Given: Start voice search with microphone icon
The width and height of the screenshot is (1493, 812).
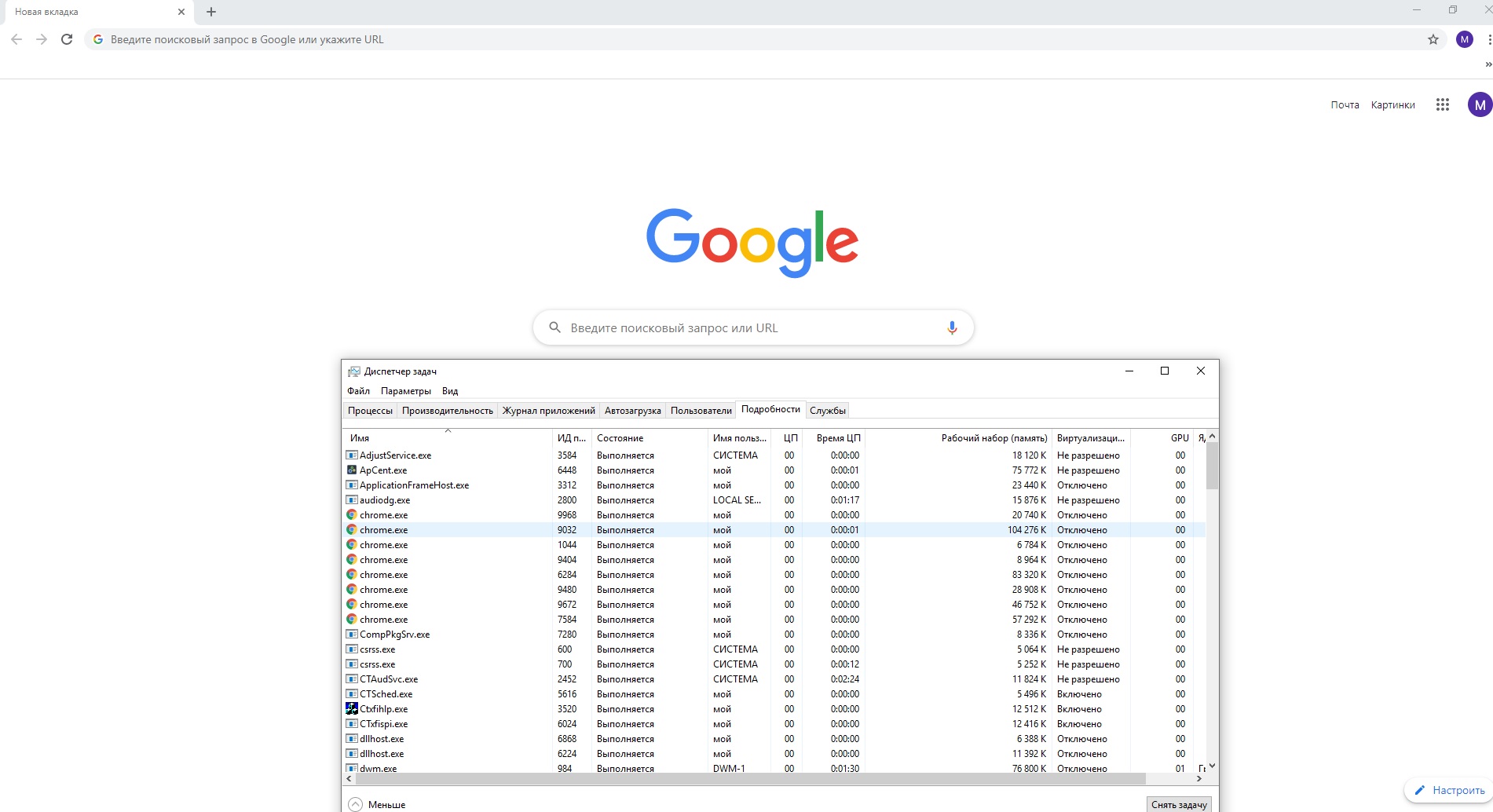Looking at the screenshot, I should point(952,328).
